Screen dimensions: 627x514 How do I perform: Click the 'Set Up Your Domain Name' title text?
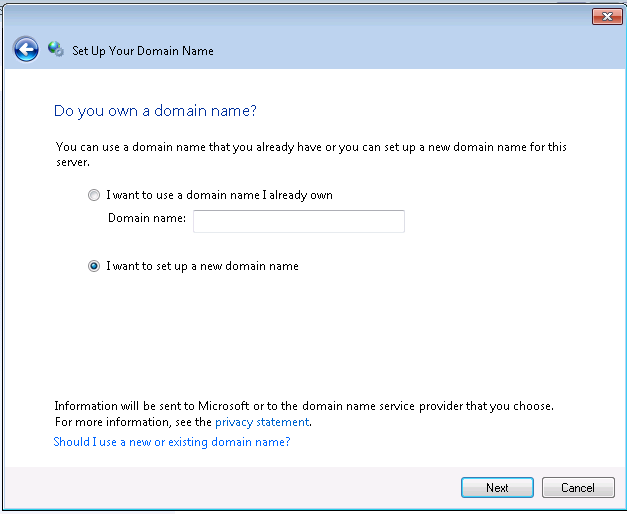click(143, 50)
